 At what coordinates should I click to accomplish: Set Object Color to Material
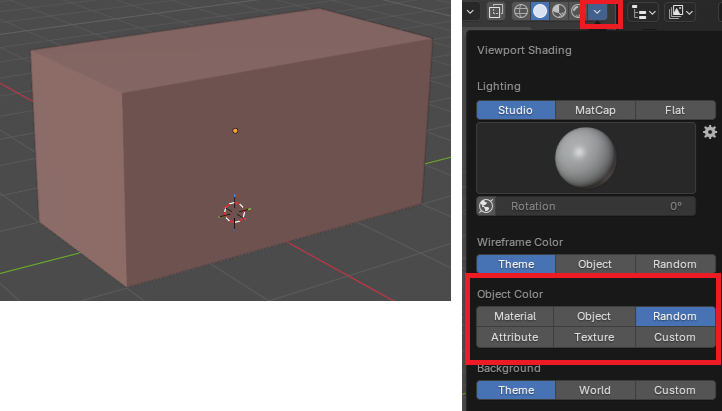515,316
